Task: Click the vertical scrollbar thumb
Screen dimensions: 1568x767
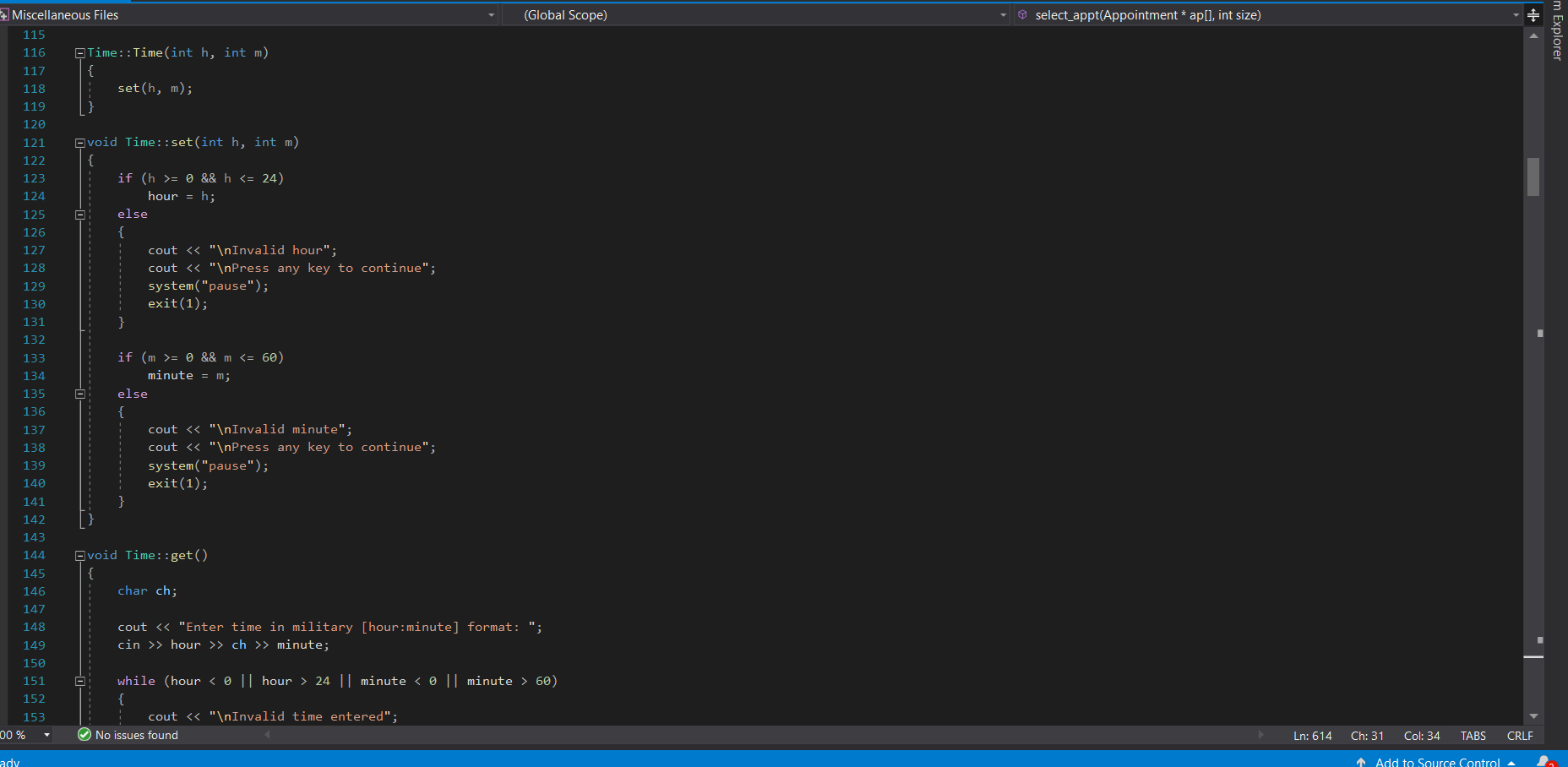Action: click(x=1533, y=177)
